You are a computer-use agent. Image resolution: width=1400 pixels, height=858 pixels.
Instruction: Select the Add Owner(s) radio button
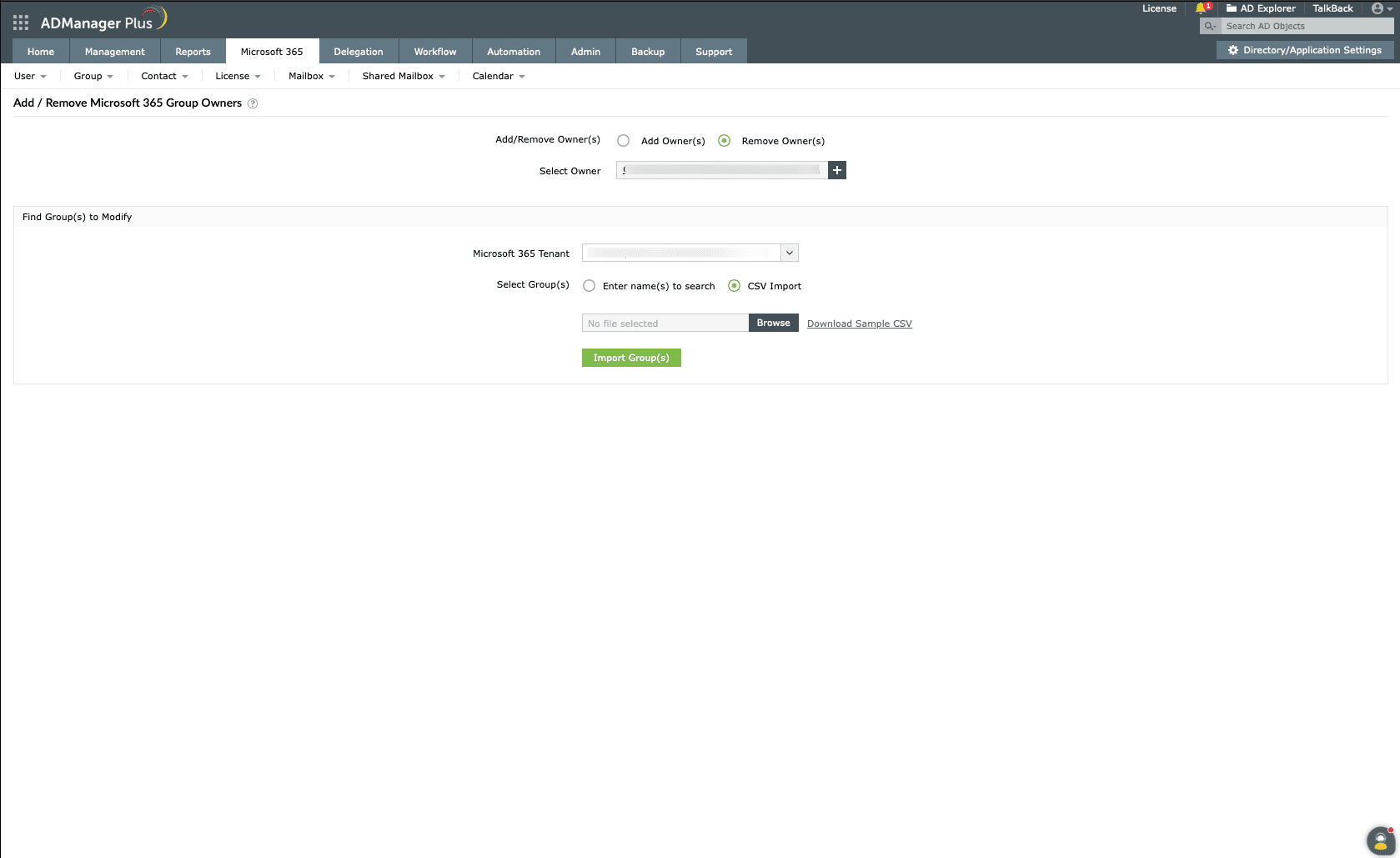tap(623, 141)
